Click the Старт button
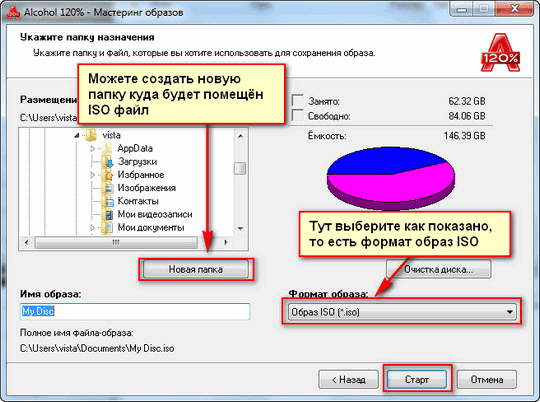Viewport: 540px width, 402px height. coord(417,380)
